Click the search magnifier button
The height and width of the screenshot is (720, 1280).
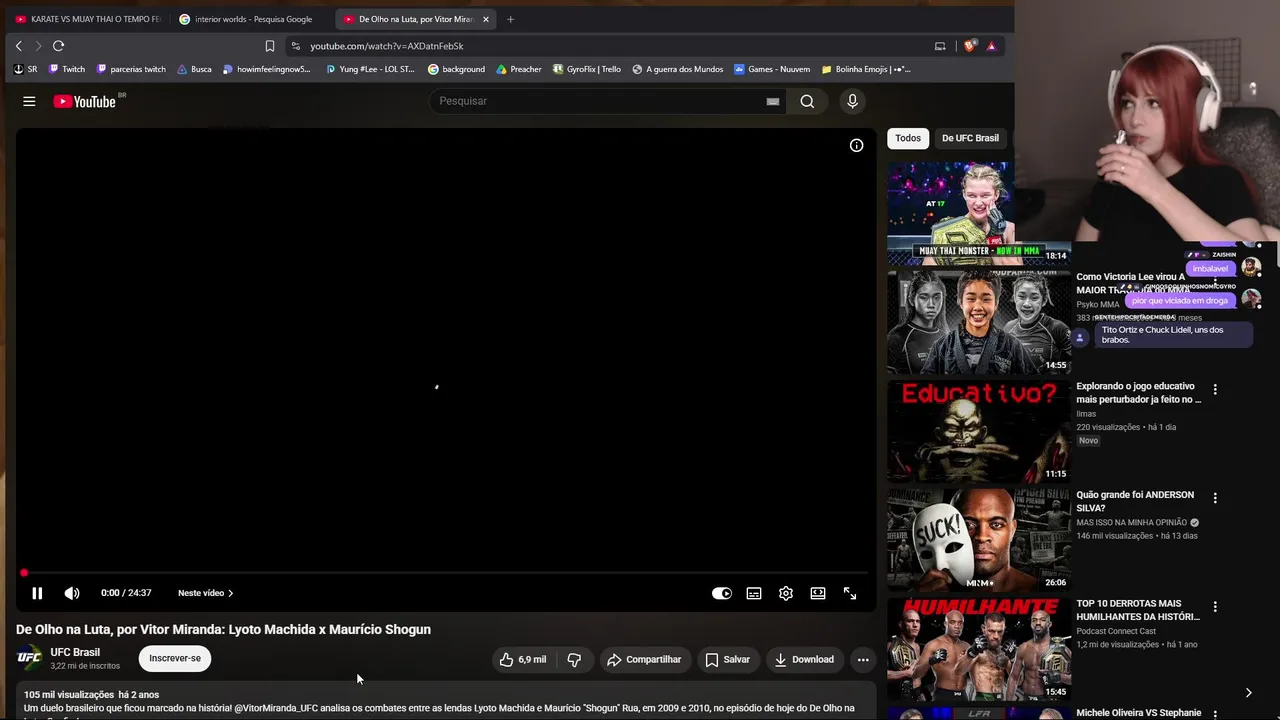[x=807, y=101]
